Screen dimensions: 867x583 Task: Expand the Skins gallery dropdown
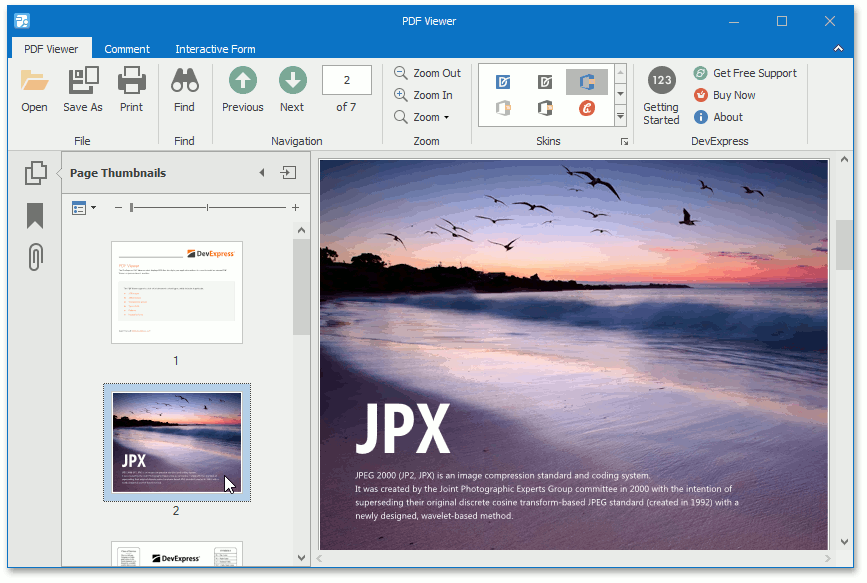[x=620, y=117]
